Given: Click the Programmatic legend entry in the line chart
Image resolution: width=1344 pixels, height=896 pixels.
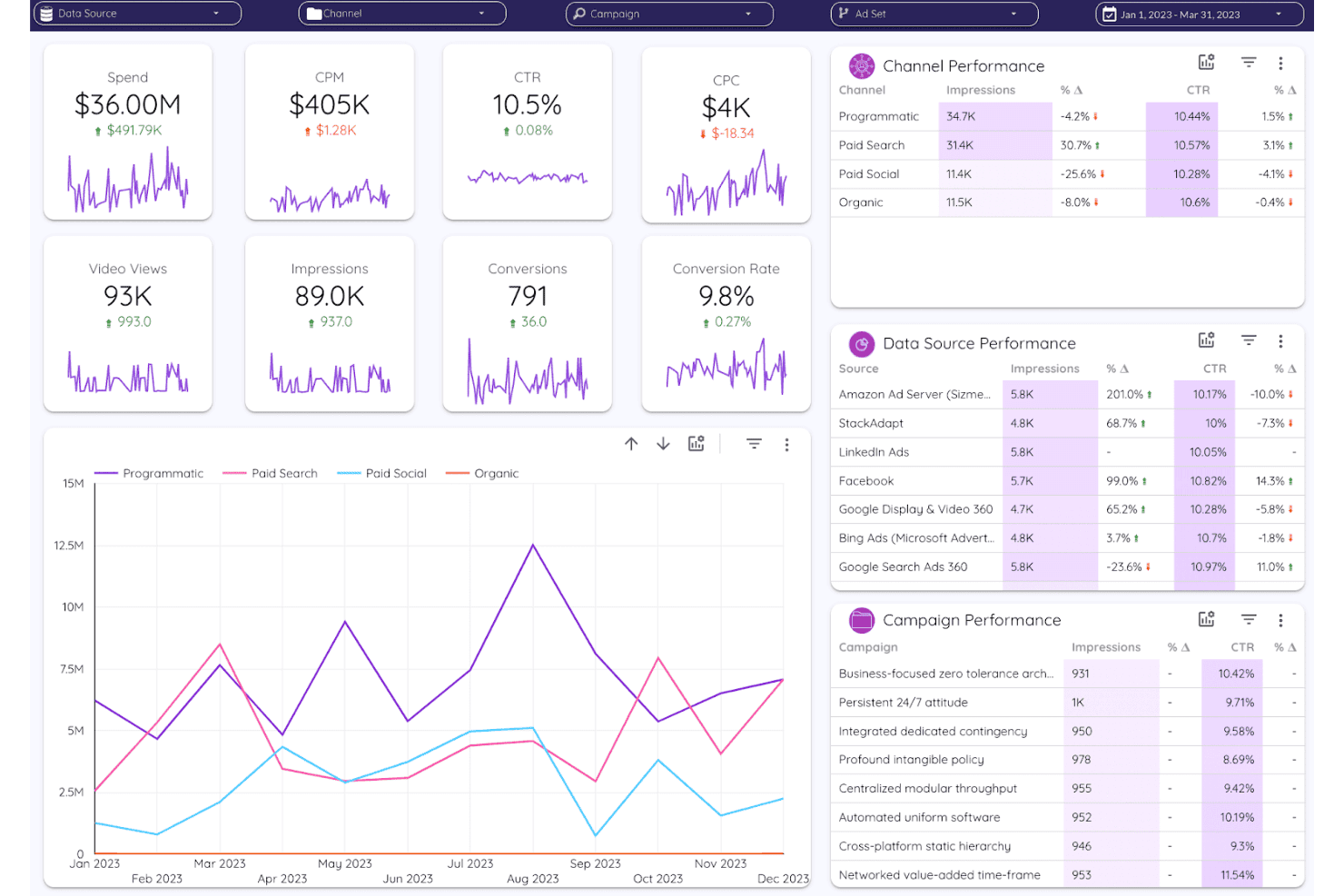Looking at the screenshot, I should 149,473.
